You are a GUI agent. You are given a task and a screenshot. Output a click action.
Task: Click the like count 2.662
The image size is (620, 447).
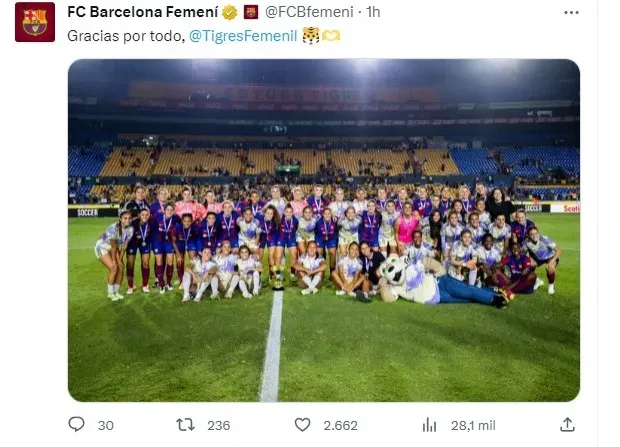(x=340, y=425)
